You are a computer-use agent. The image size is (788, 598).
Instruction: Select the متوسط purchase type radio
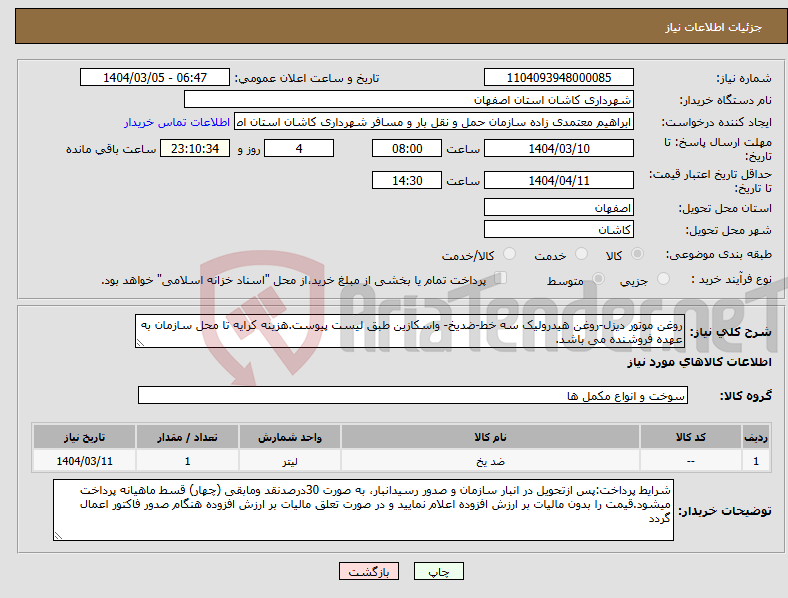click(598, 279)
